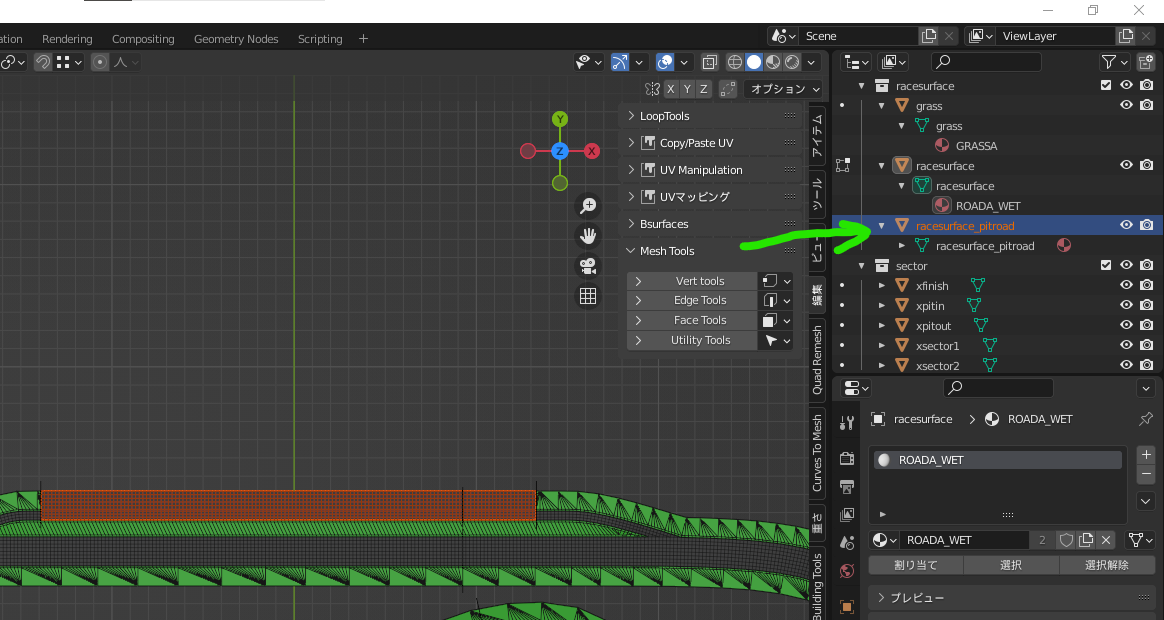Open the Tool properties tab

coord(846,423)
